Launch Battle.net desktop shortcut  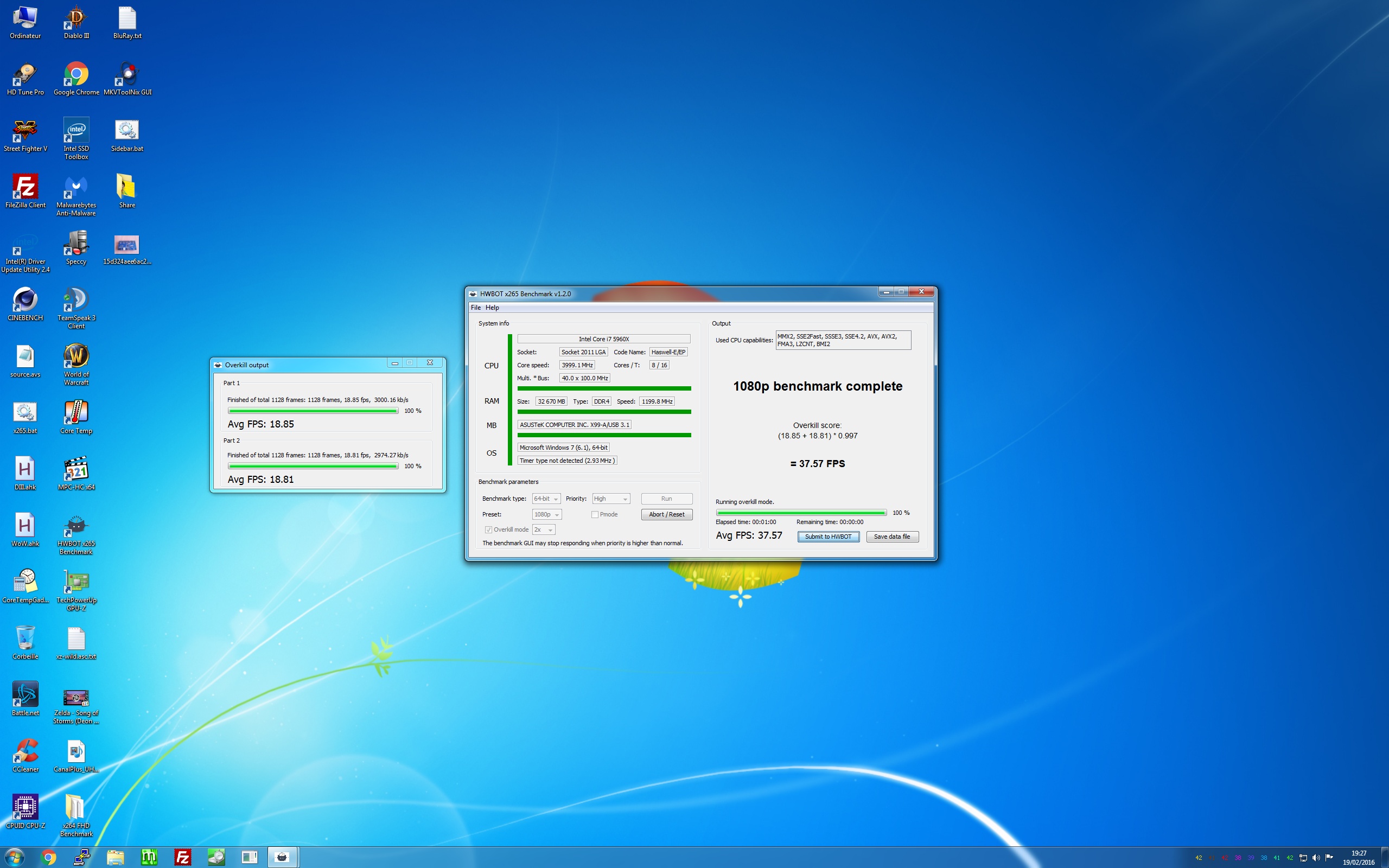point(26,699)
